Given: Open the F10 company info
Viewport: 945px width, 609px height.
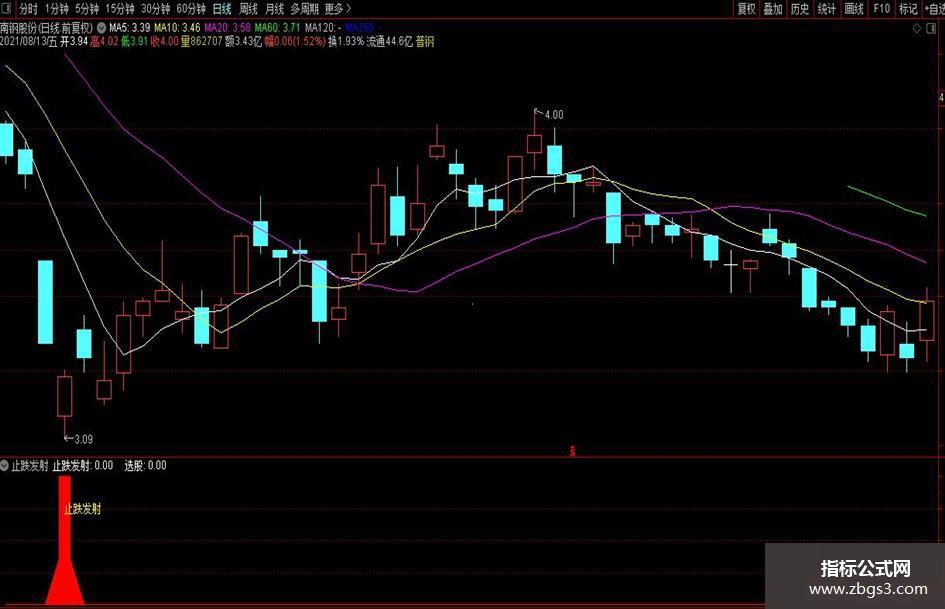Looking at the screenshot, I should [882, 8].
